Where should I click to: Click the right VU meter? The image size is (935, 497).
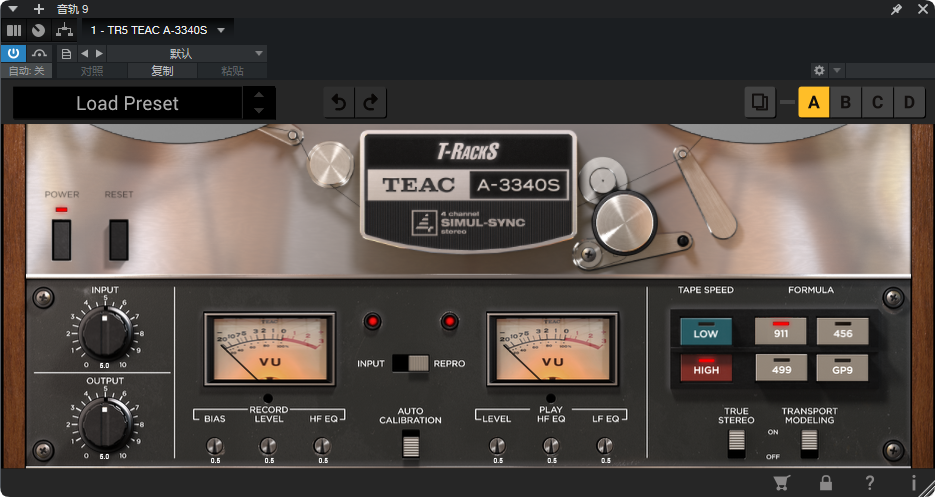coord(552,349)
